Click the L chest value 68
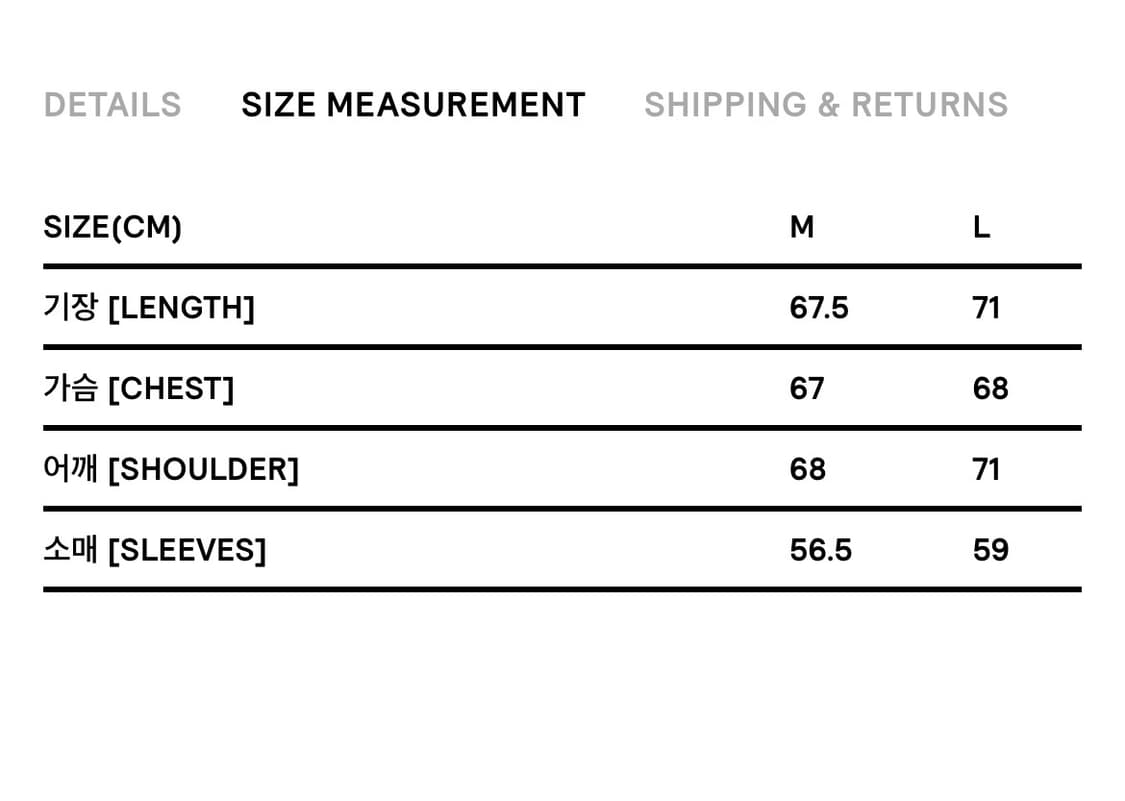 click(x=990, y=388)
